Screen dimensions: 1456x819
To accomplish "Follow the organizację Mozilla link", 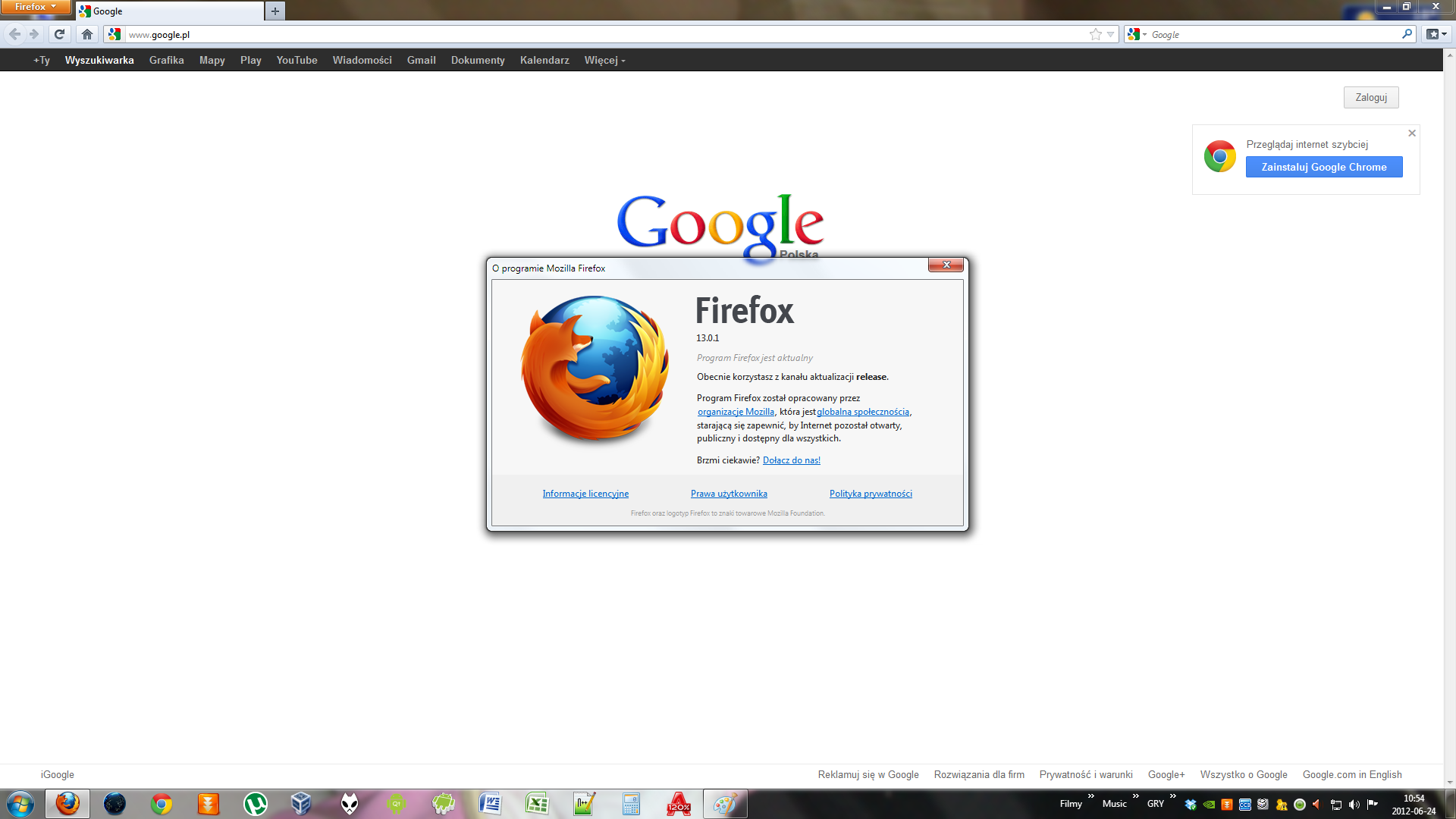I will (x=735, y=411).
